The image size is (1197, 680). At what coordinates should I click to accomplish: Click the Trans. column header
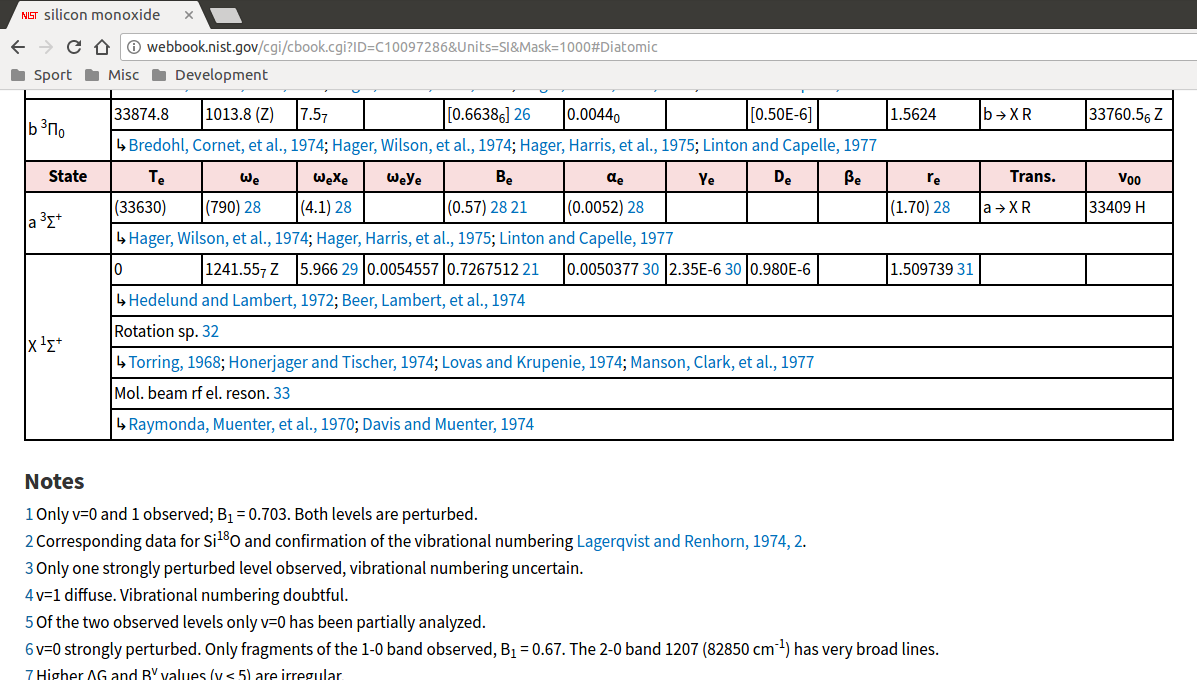click(1033, 176)
